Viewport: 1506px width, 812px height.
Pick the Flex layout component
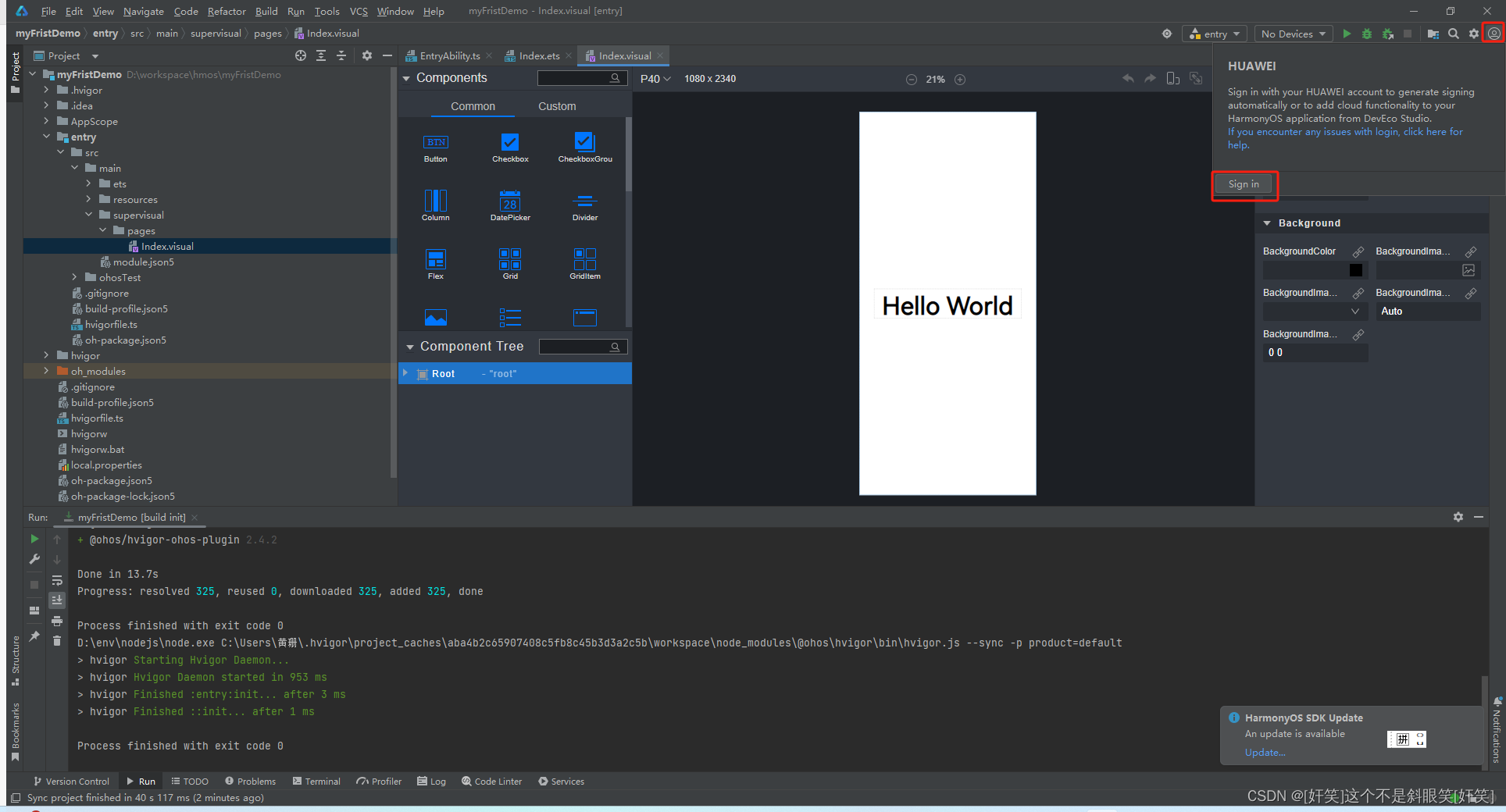click(x=436, y=264)
